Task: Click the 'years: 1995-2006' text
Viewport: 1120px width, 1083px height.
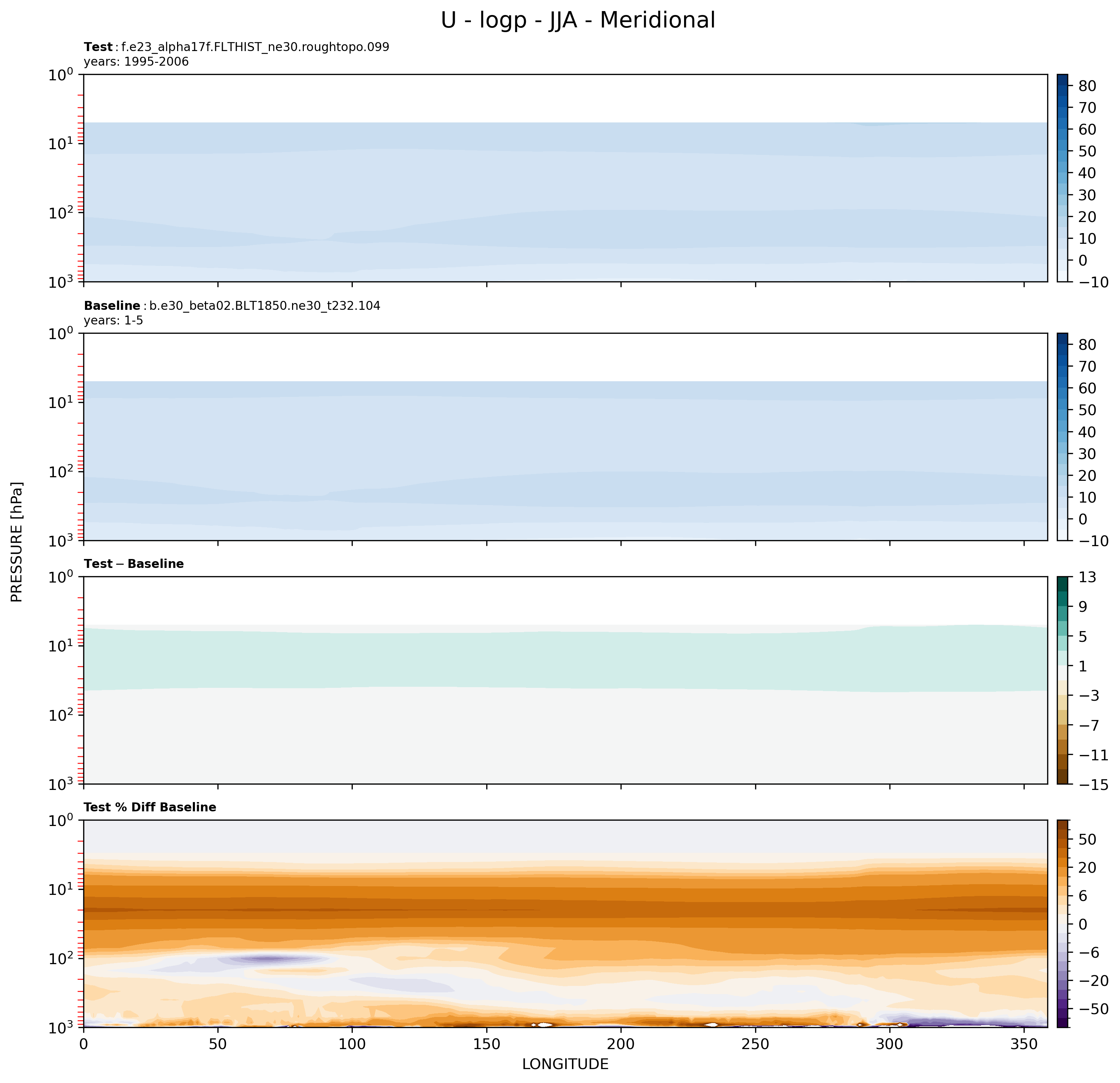Action: 136,62
